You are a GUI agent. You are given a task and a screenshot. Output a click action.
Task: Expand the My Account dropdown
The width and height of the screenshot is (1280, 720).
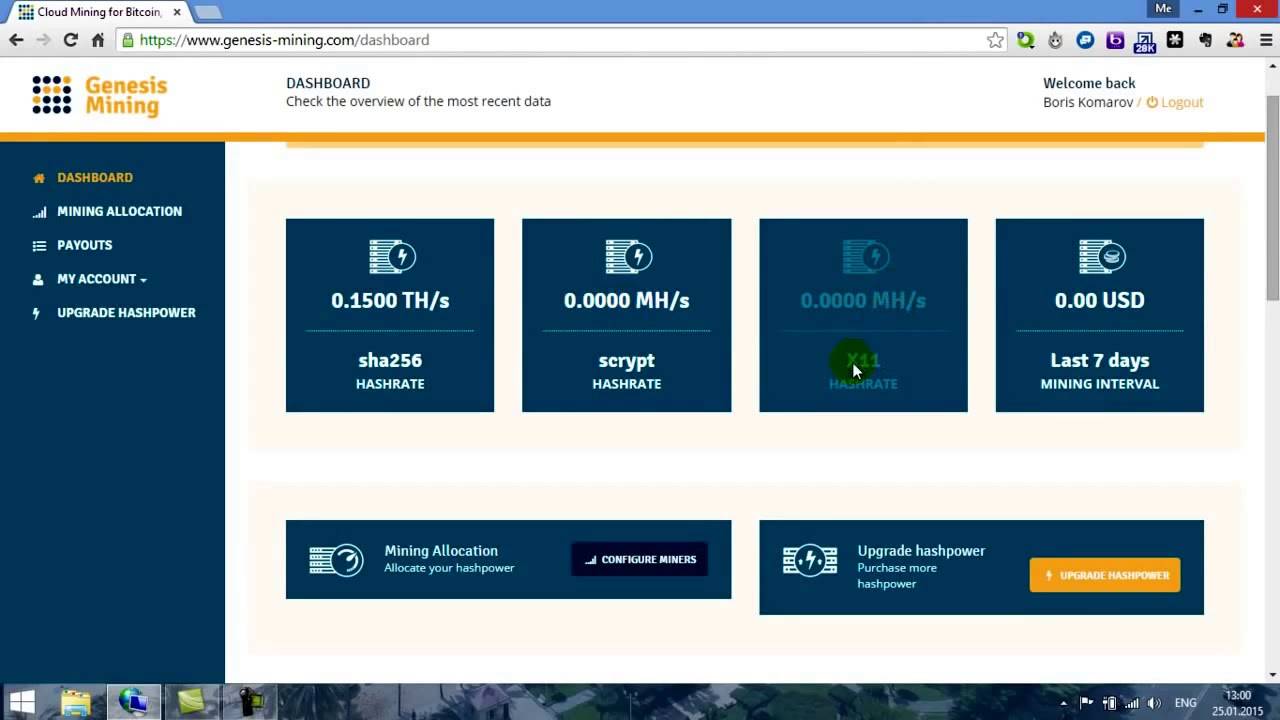coord(102,279)
